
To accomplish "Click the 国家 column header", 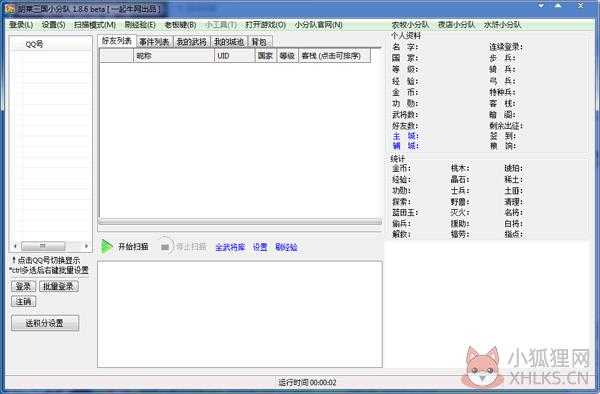I will click(x=266, y=56).
